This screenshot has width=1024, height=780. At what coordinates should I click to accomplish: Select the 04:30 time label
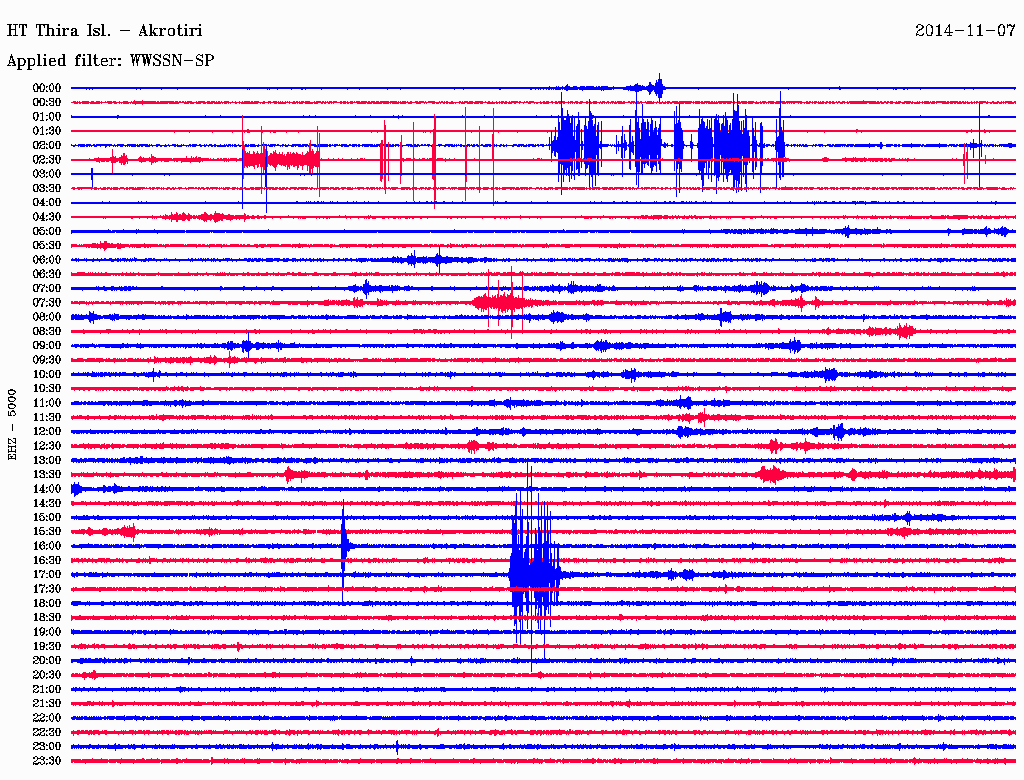point(47,217)
